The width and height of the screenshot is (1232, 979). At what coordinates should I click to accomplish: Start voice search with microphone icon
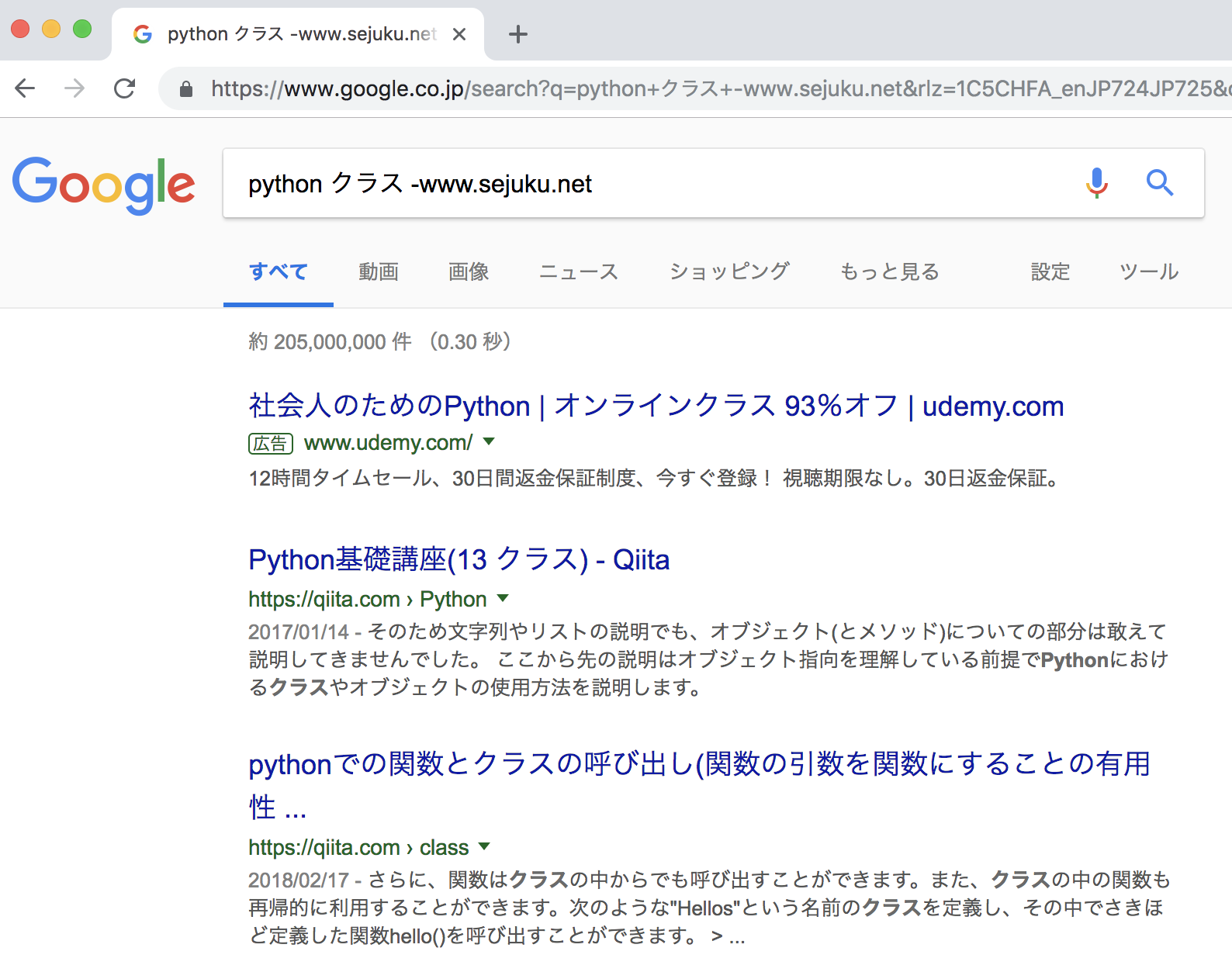pyautogui.click(x=1097, y=183)
